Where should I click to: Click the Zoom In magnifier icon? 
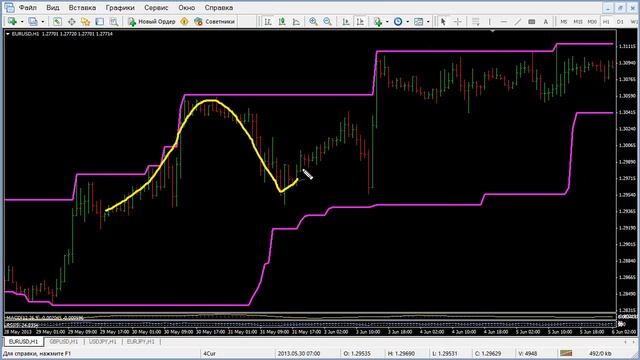313,22
